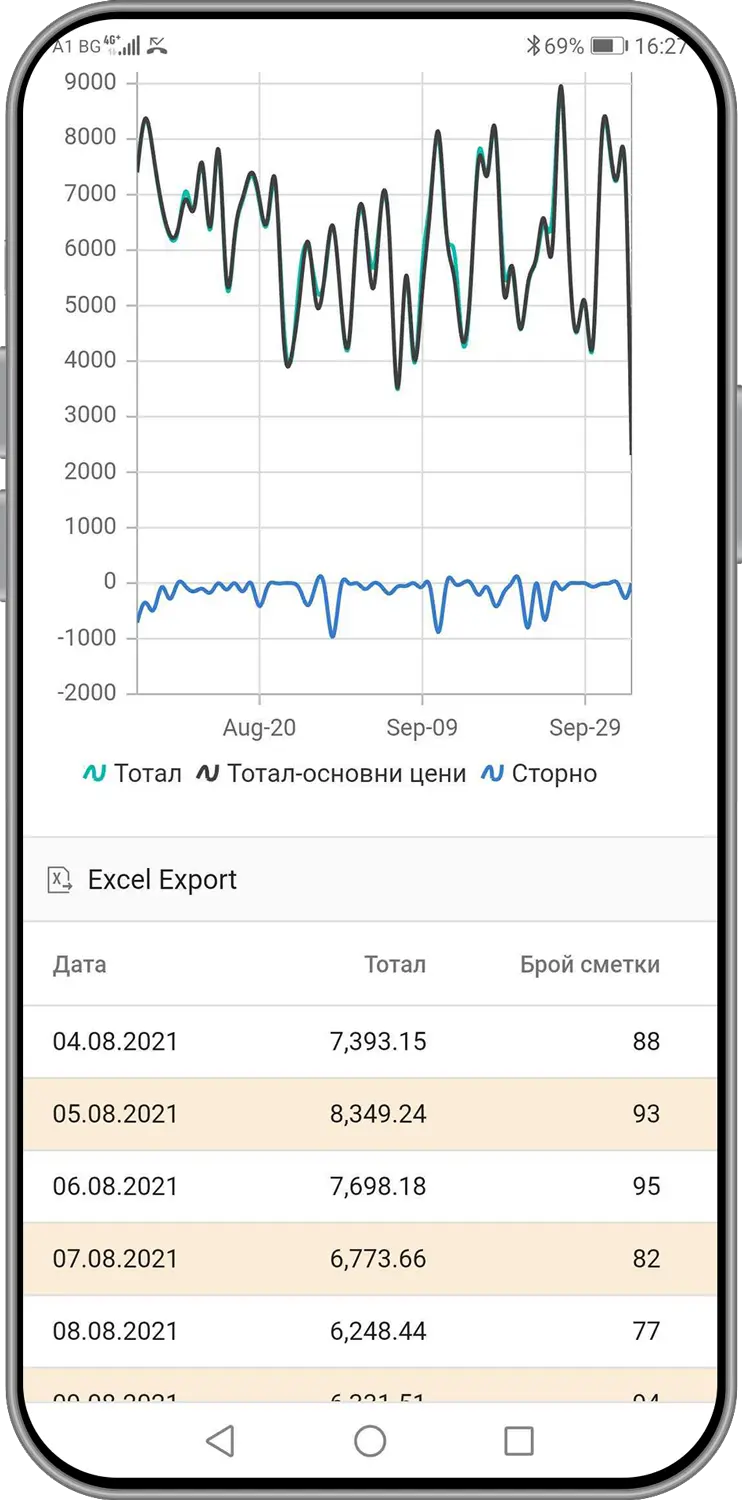Select the 05.08.2021 row date

coord(115,1113)
